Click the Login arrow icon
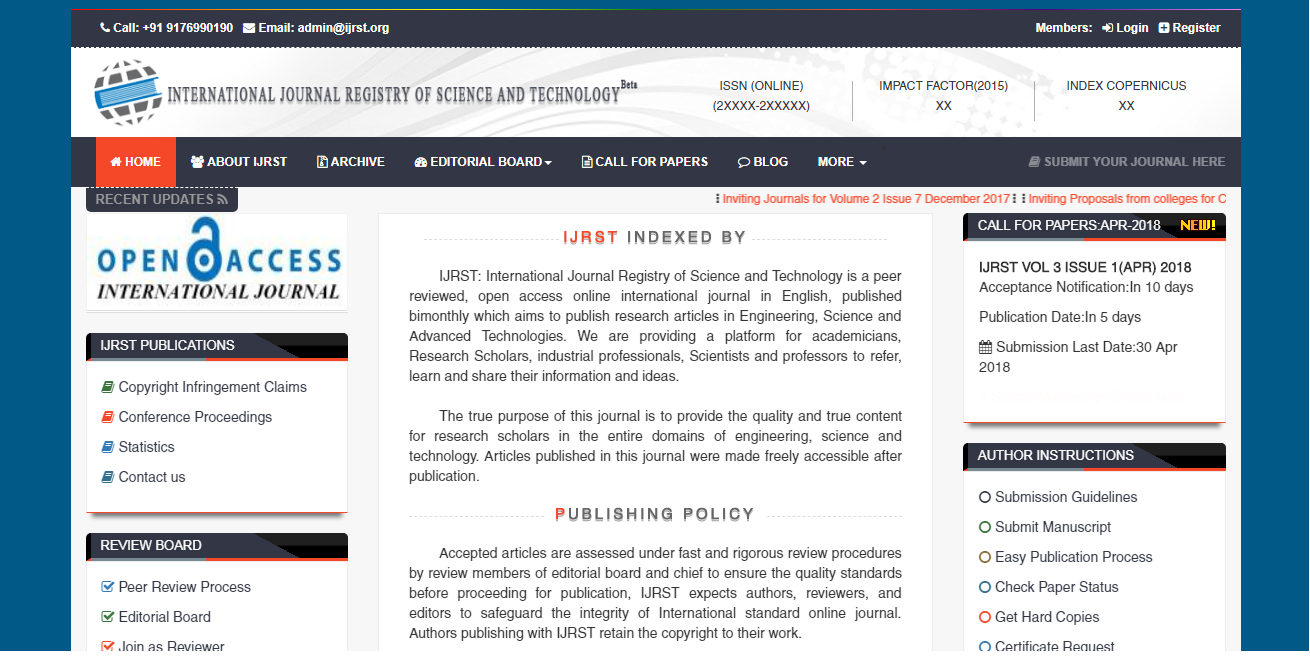This screenshot has height=662, width=1310. [x=1107, y=28]
